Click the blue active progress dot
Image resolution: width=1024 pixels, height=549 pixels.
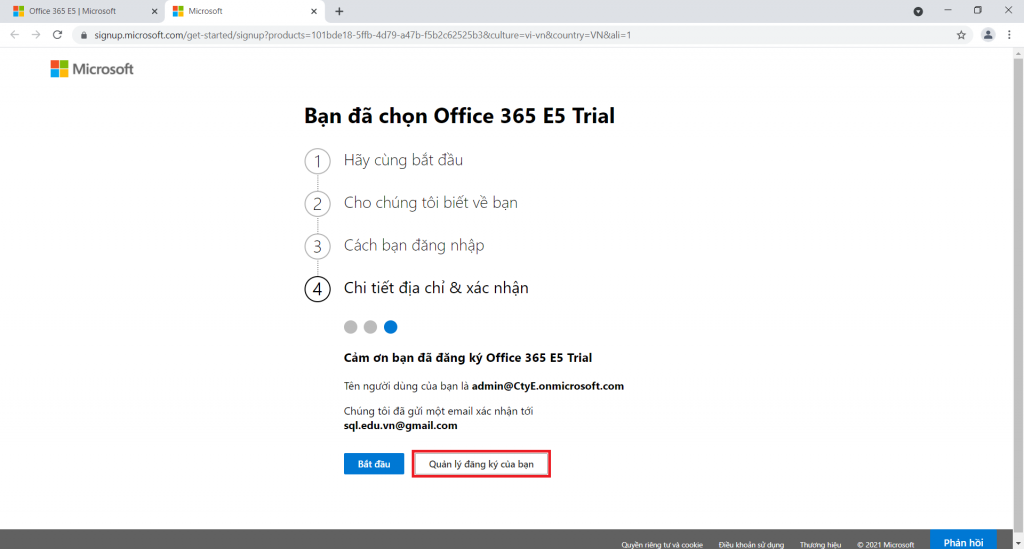pos(391,327)
